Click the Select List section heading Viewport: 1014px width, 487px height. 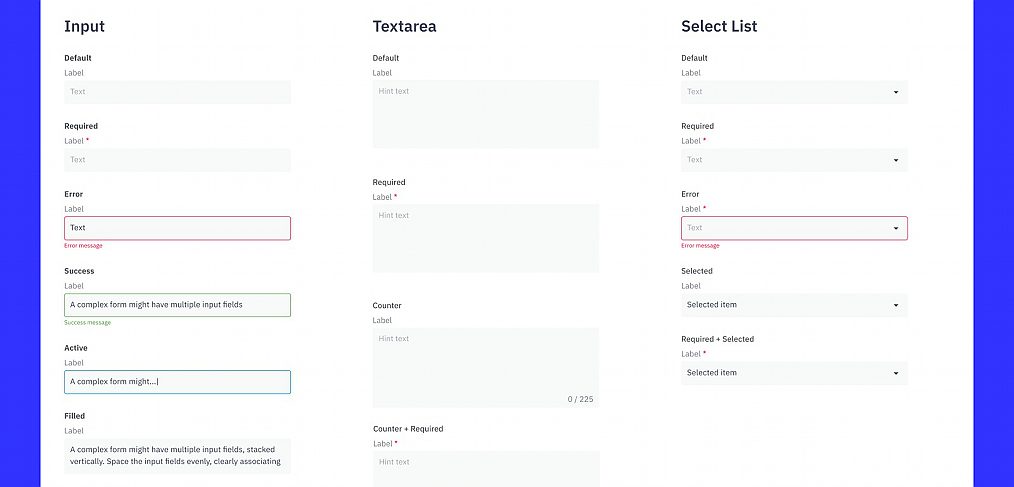[x=719, y=27]
